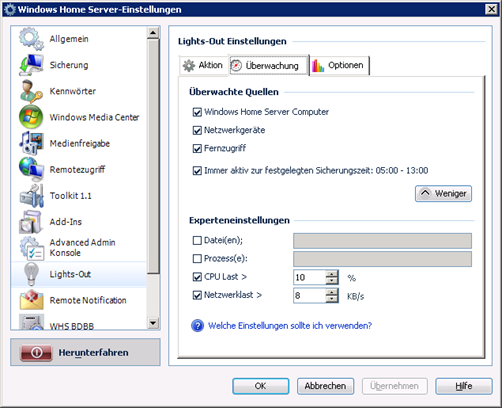Decrease Netzwerklast value with down arrow
The image size is (502, 408).
point(332,299)
